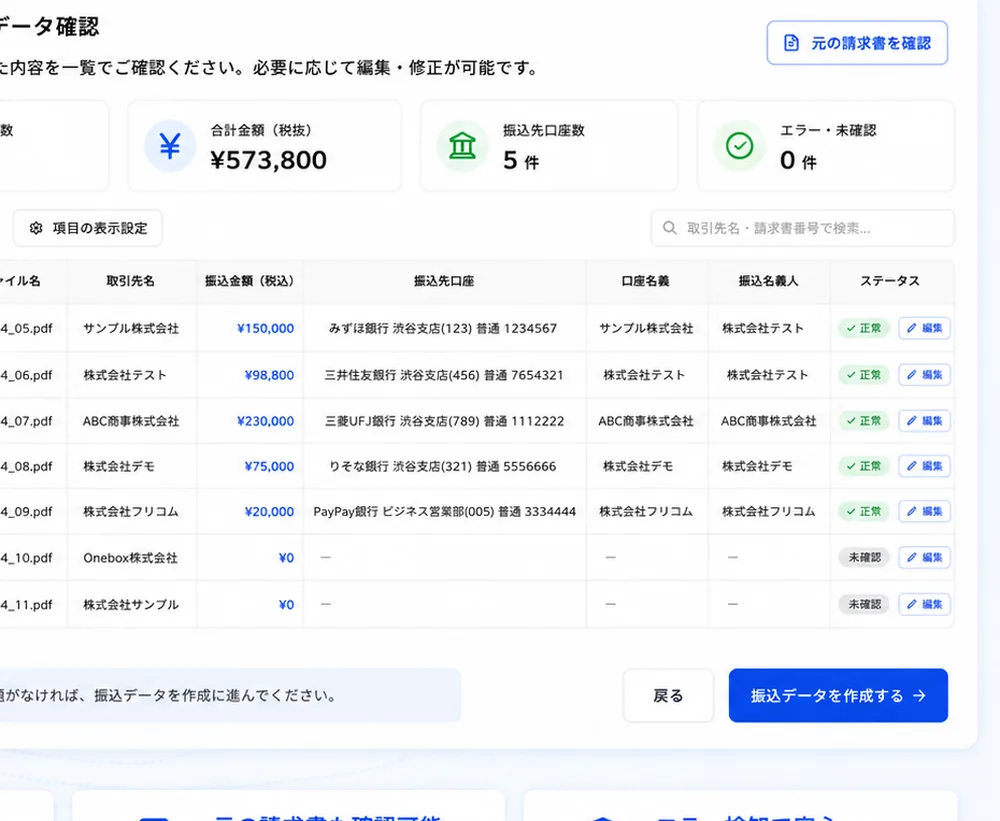Click the 4_10.pdf file name

[26, 557]
